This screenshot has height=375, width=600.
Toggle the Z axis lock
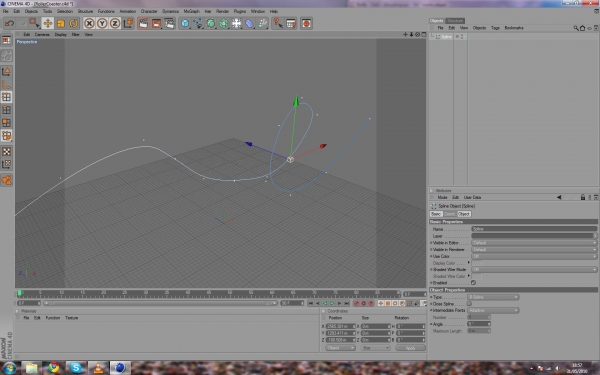point(115,23)
